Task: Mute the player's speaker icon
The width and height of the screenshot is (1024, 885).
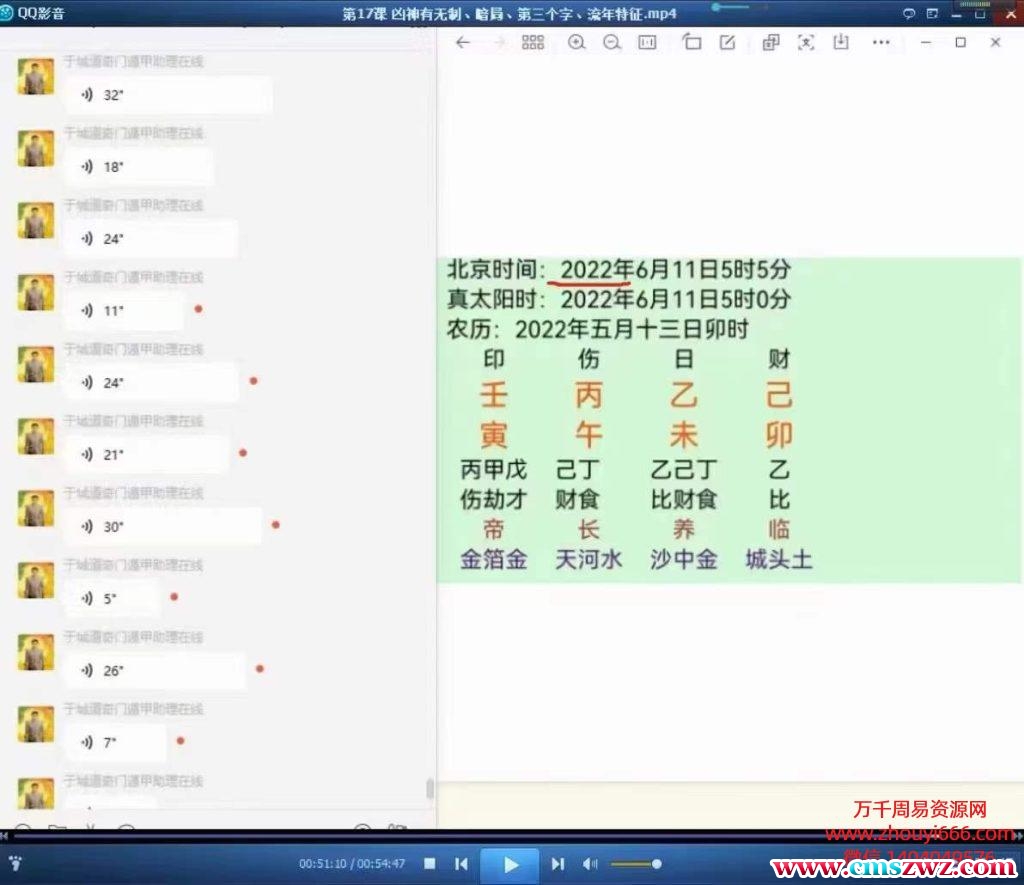Action: point(590,864)
